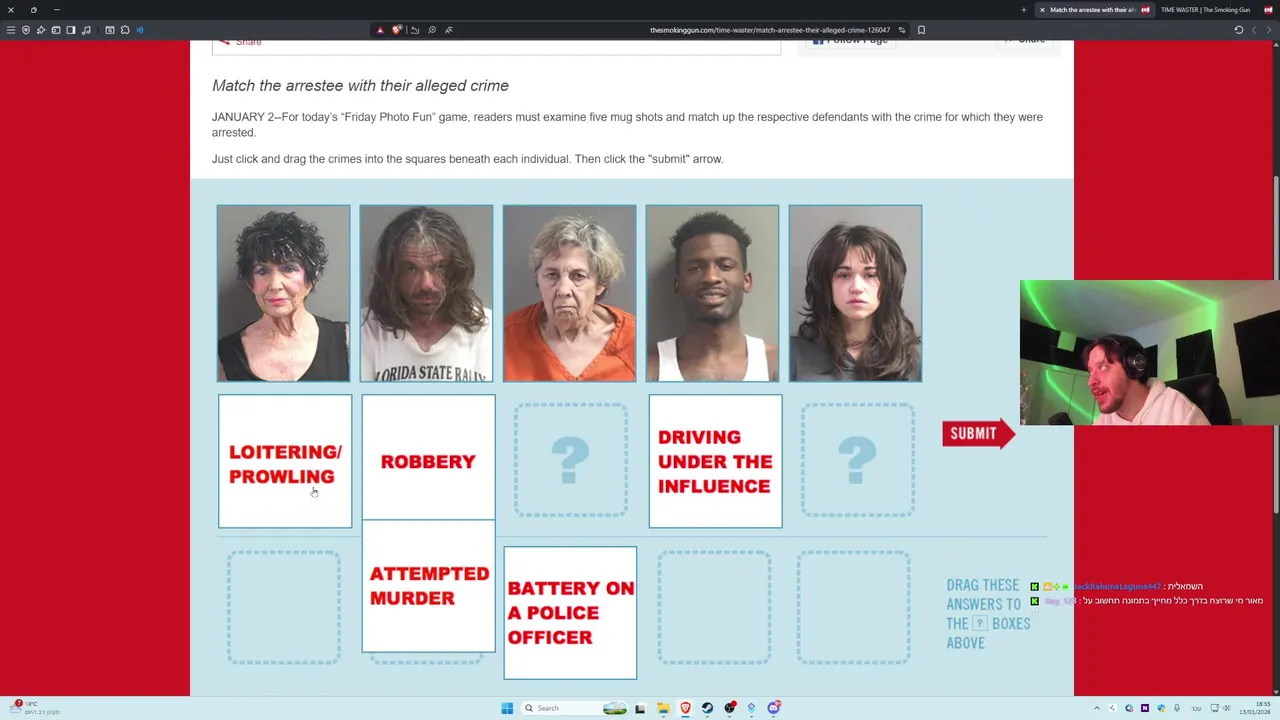
Task: Click mugshot of woman in orange jumpsuit
Action: (x=569, y=293)
